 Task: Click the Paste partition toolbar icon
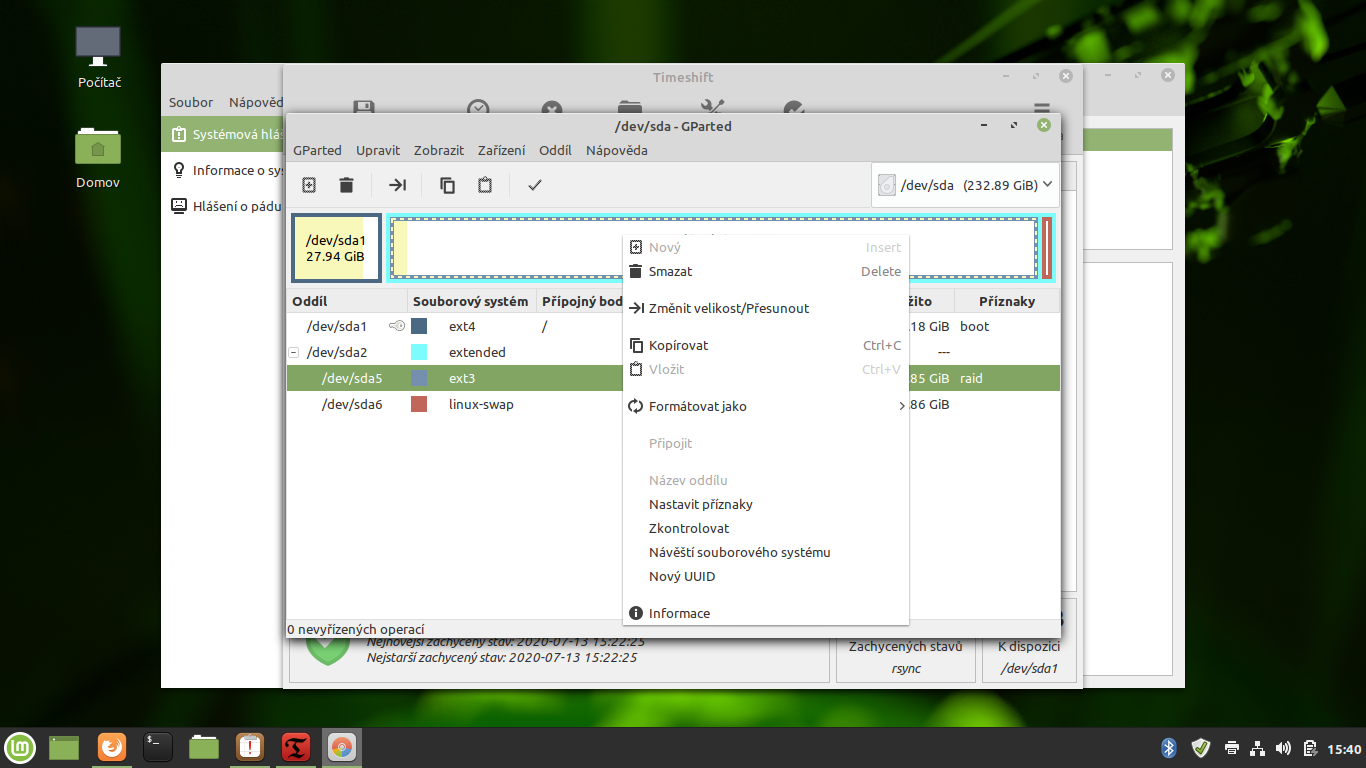[485, 185]
